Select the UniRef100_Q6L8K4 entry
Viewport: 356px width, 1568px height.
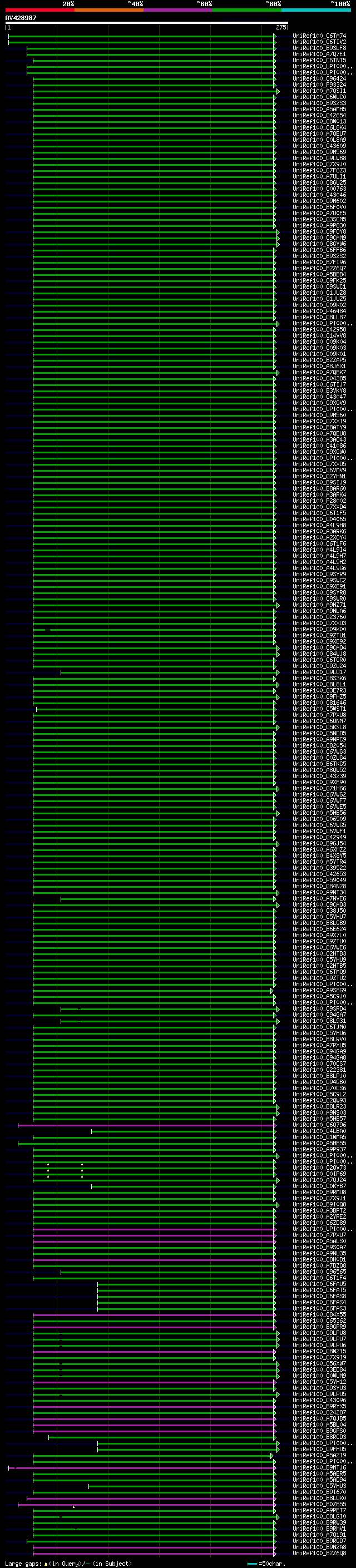click(x=319, y=127)
